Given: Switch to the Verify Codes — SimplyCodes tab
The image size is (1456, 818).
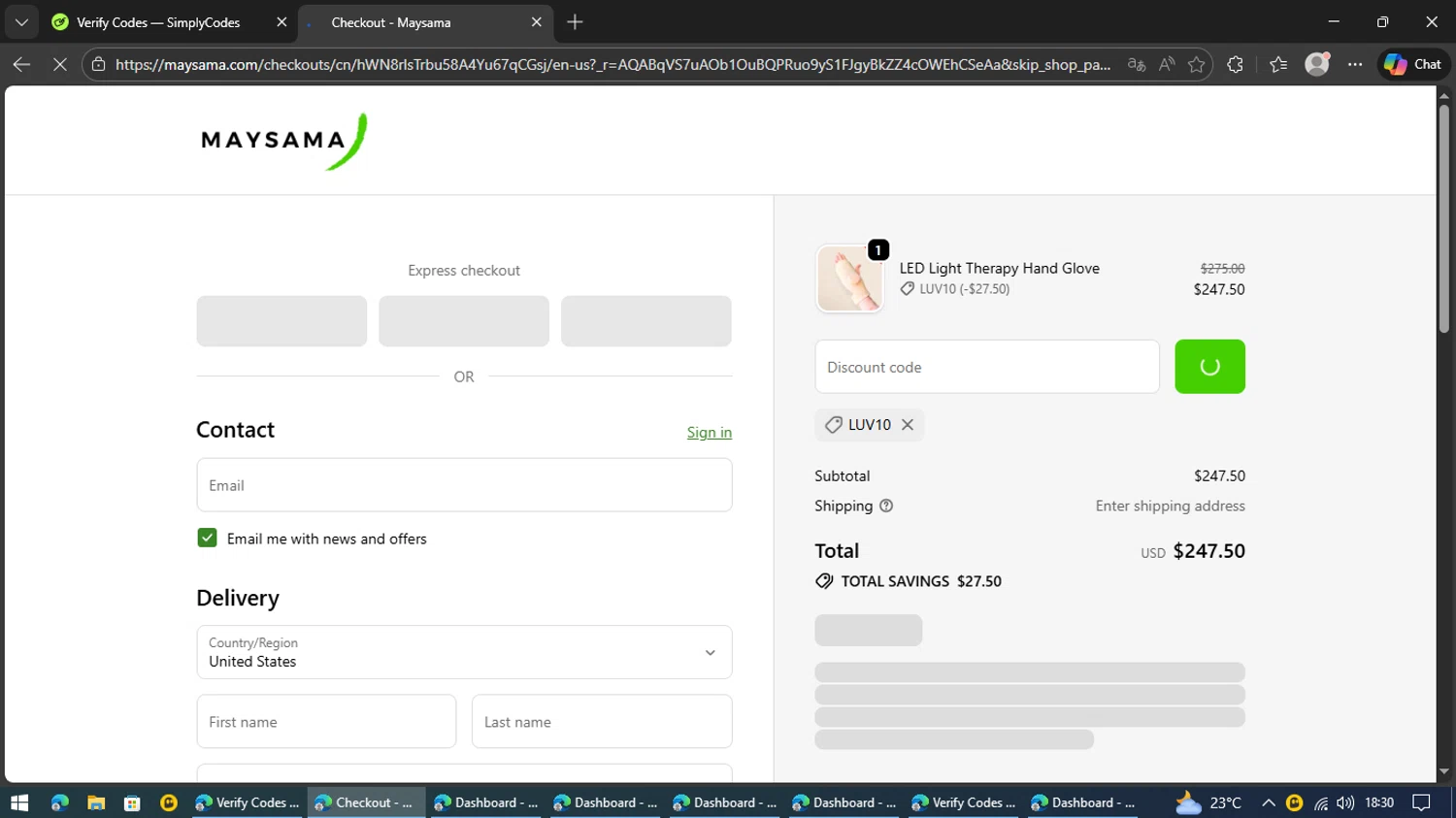Looking at the screenshot, I should 157,22.
